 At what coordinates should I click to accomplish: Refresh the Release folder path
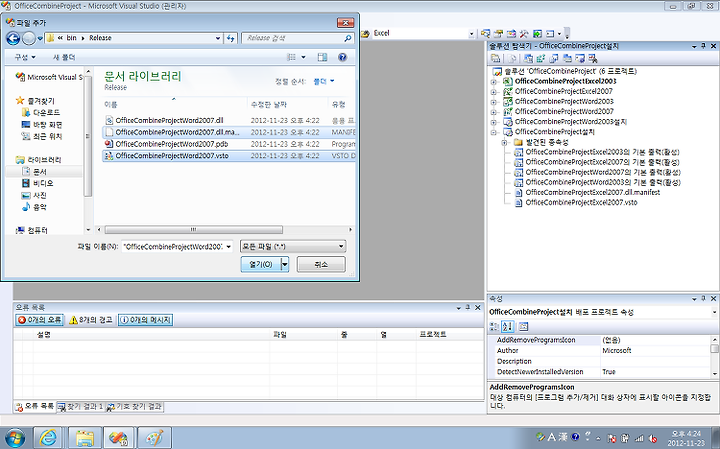tap(231, 39)
